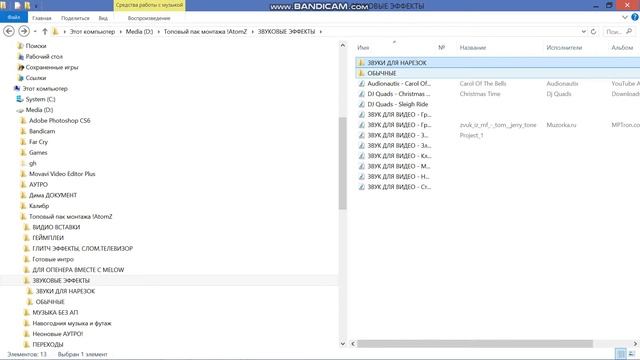Select Новогодняя музыка и футаж folder
The image size is (640, 360).
click(72, 323)
